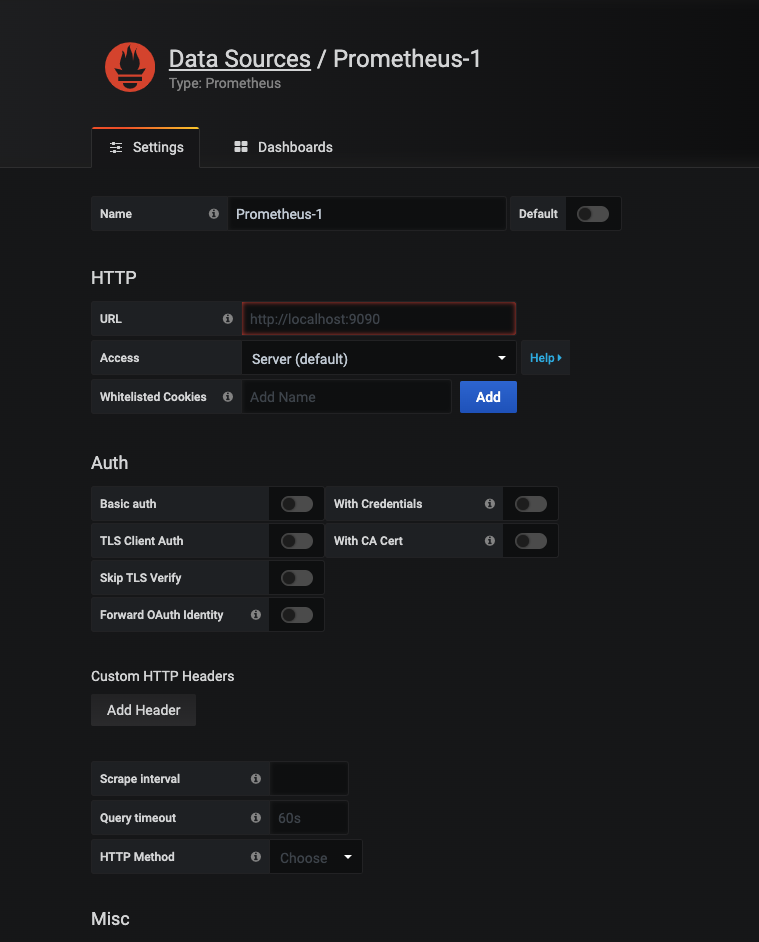This screenshot has width=759, height=942.
Task: Enable the With CA Cert switch
Action: pos(531,541)
